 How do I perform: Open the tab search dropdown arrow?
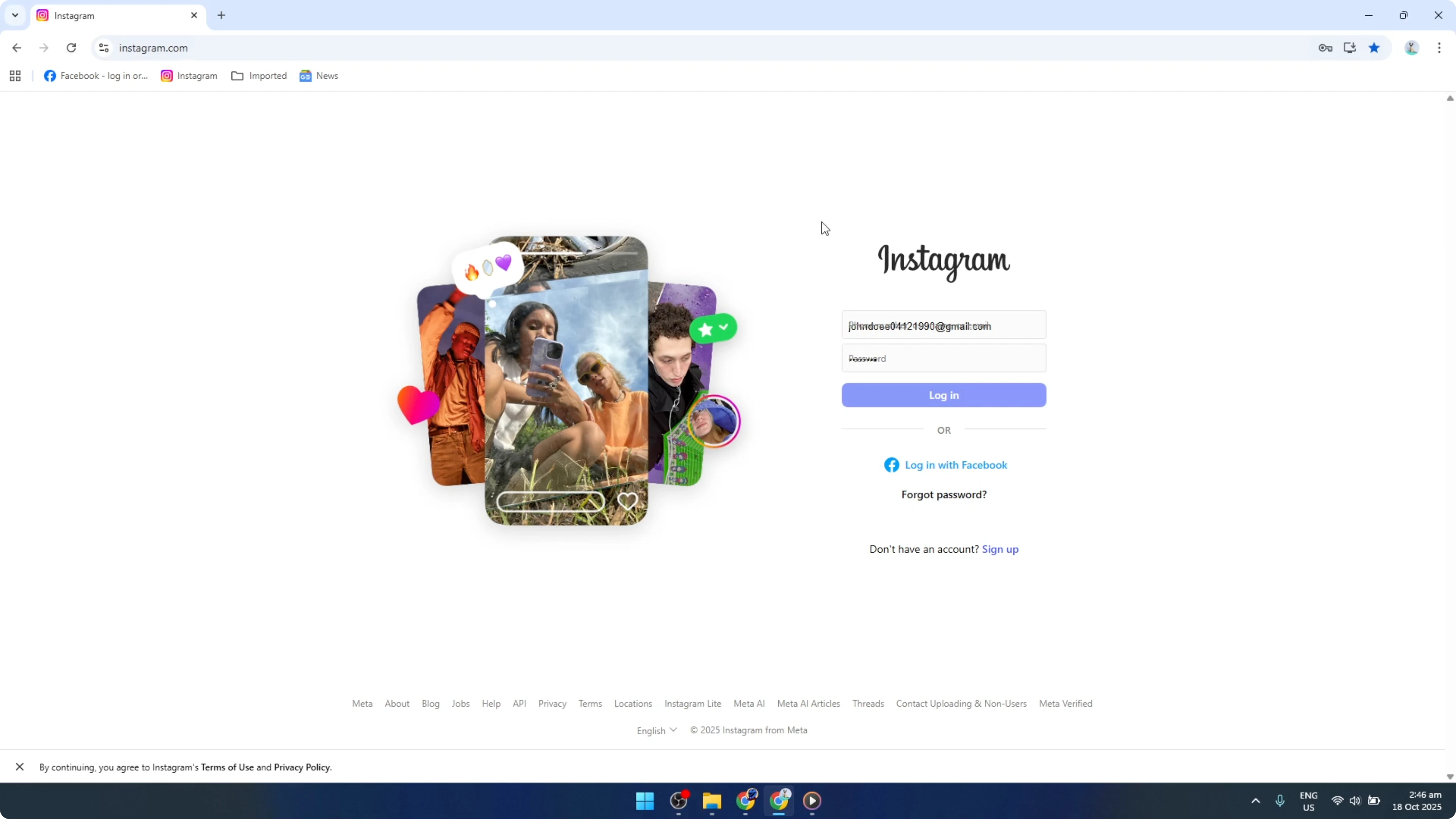(x=15, y=15)
